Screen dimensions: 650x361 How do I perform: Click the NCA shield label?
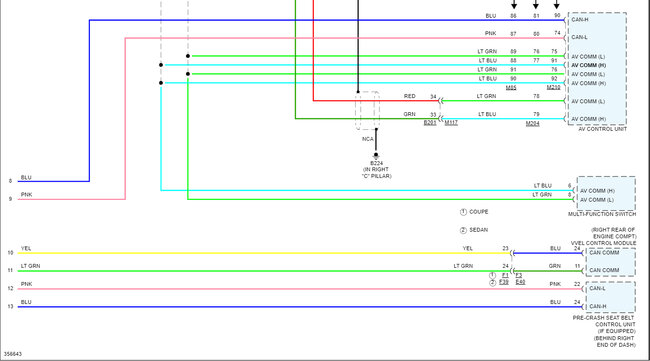368,139
